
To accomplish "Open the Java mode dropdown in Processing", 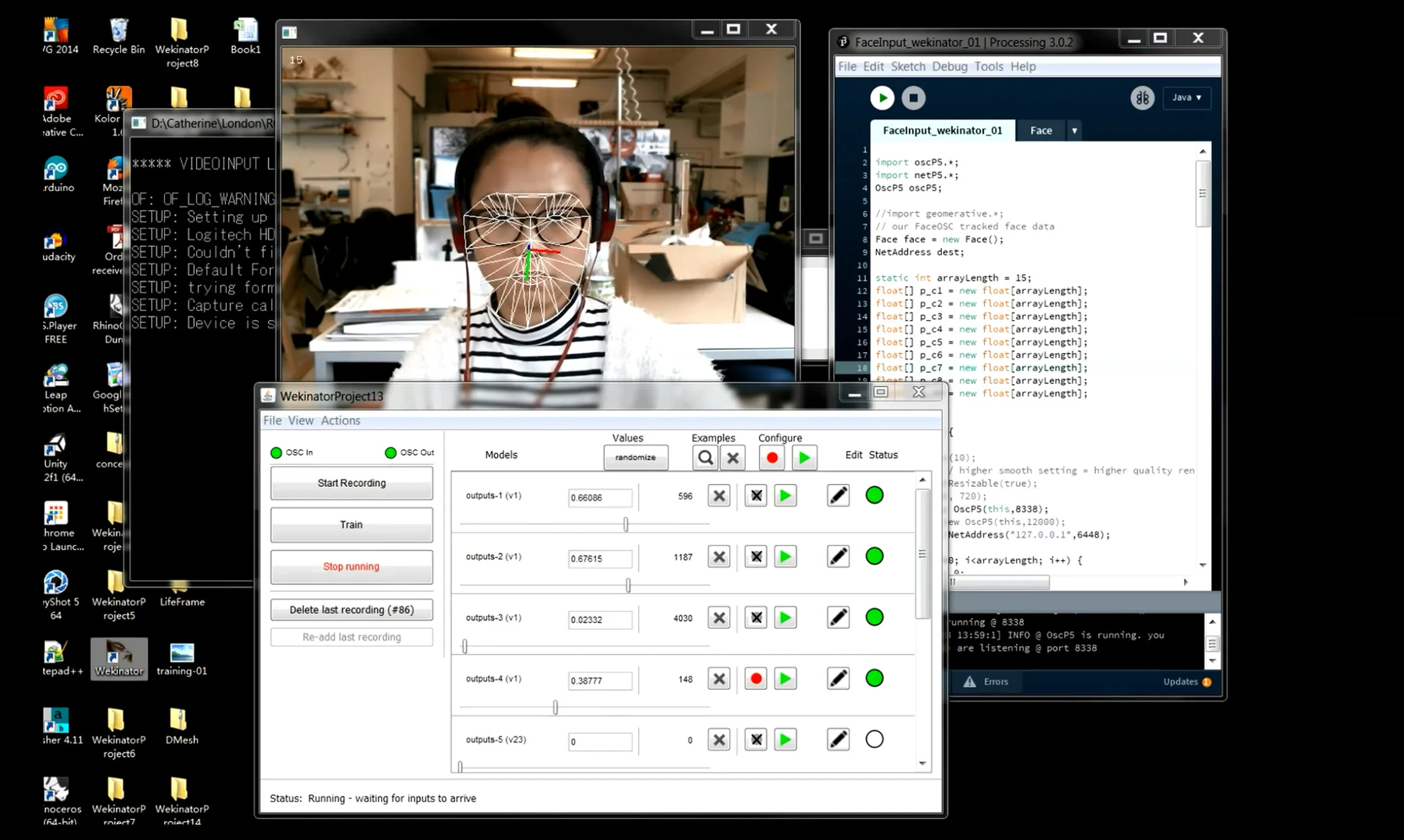I will [1187, 97].
